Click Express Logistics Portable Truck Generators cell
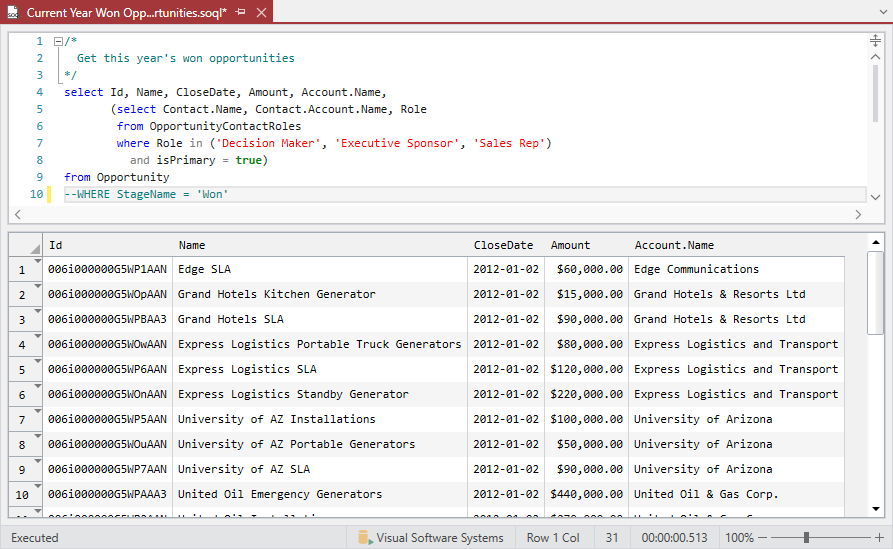 [x=320, y=344]
